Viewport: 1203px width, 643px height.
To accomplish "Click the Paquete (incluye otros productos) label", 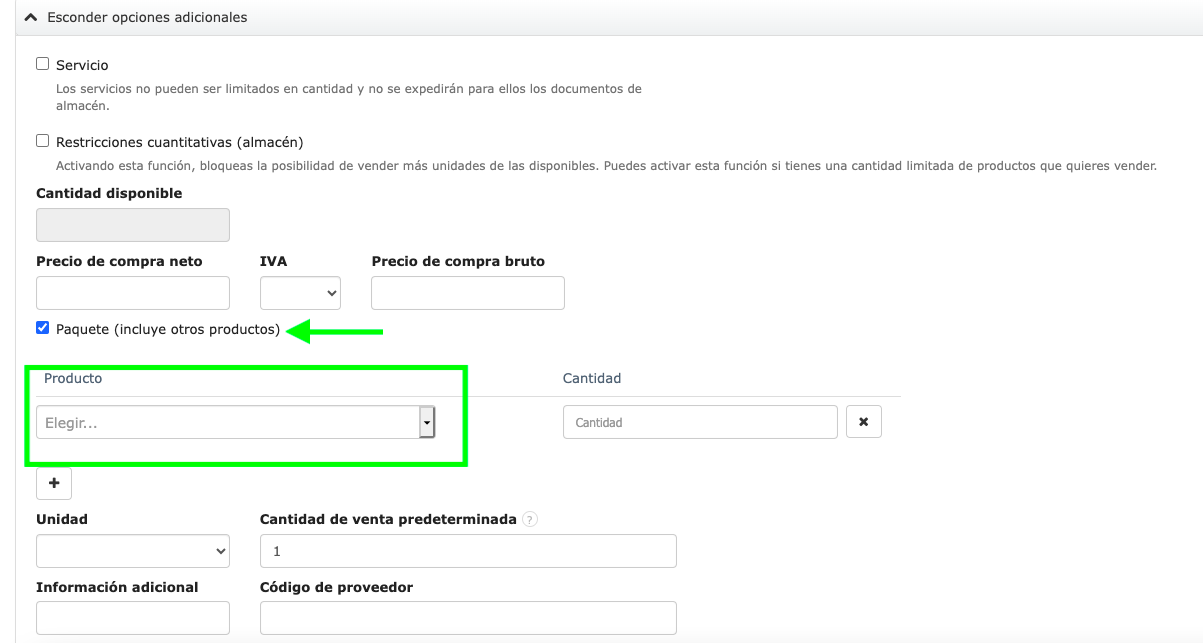I will click(x=168, y=329).
